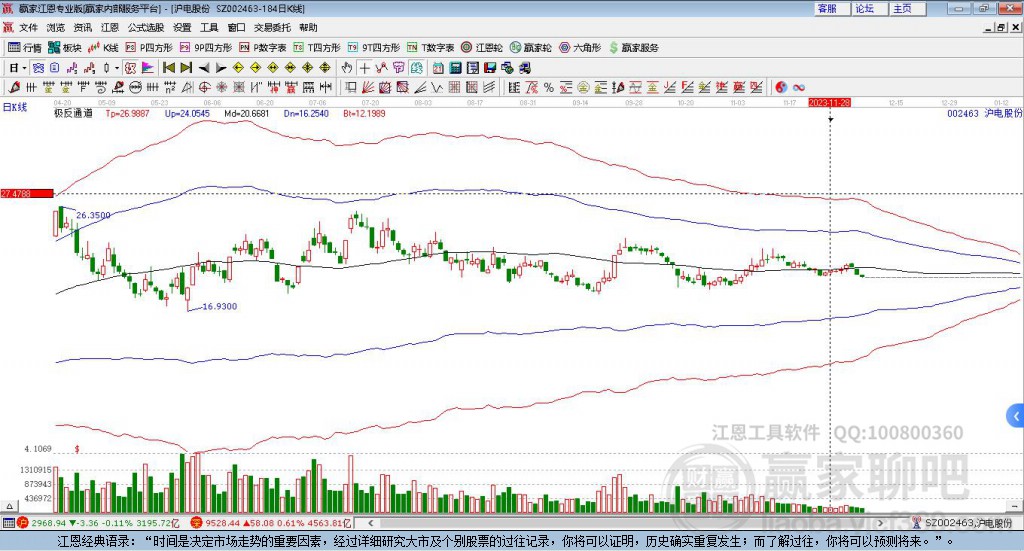Viewport: 1024px width, 551px height.
Task: Click the red pencil drawing tool
Action: coord(14,87)
